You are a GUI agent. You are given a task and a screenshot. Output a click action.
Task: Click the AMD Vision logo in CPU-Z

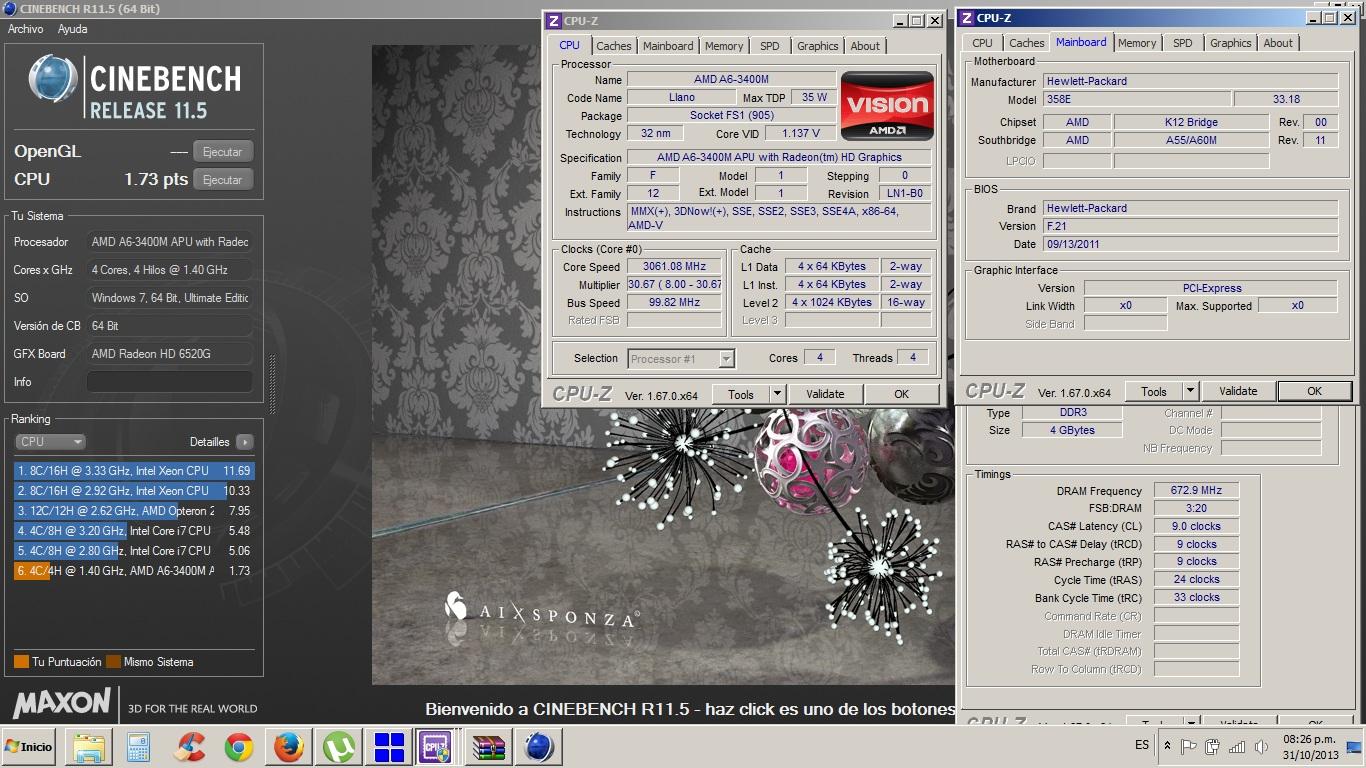[x=887, y=105]
